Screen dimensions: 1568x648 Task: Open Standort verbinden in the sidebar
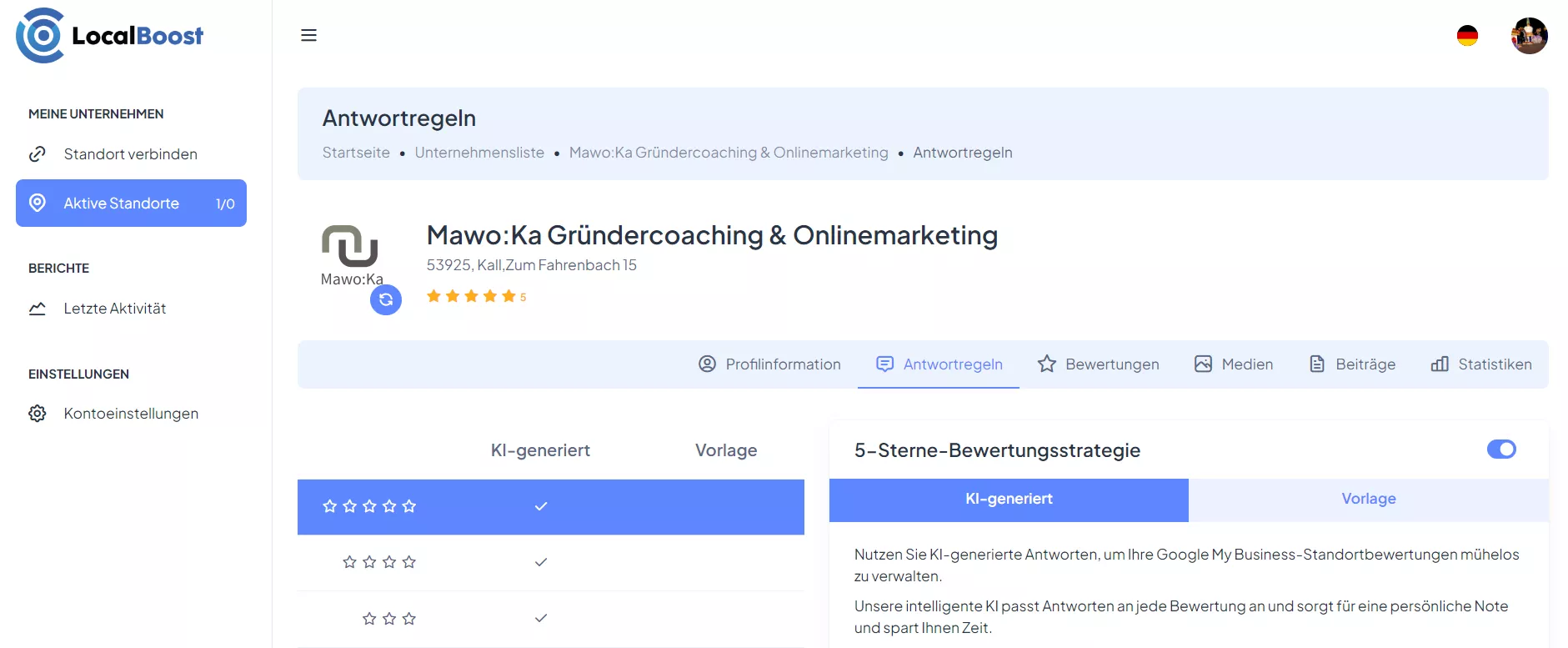click(131, 154)
